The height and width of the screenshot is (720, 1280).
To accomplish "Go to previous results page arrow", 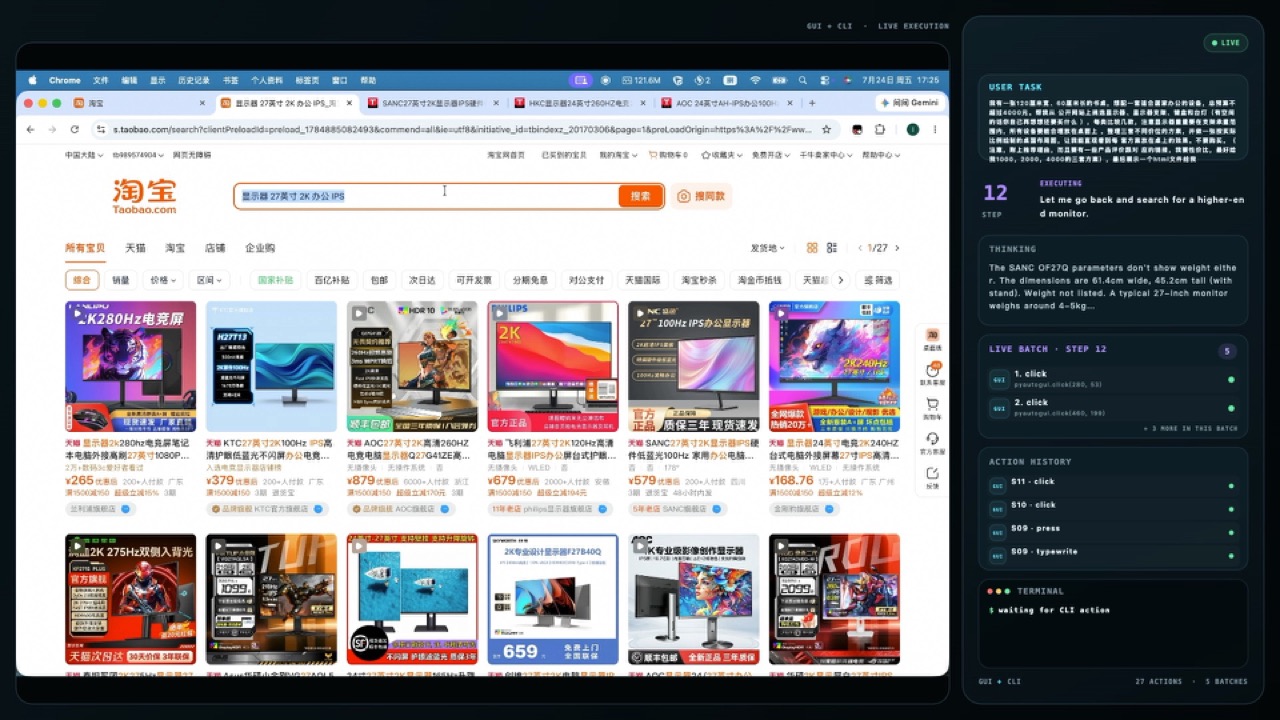I will (x=860, y=248).
